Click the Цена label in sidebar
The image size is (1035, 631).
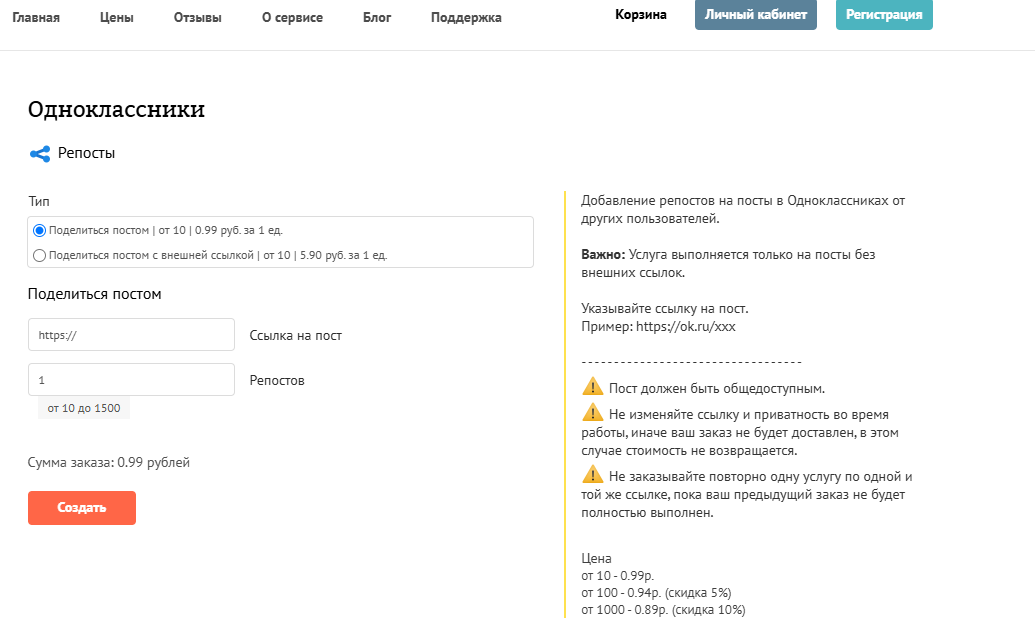point(596,558)
